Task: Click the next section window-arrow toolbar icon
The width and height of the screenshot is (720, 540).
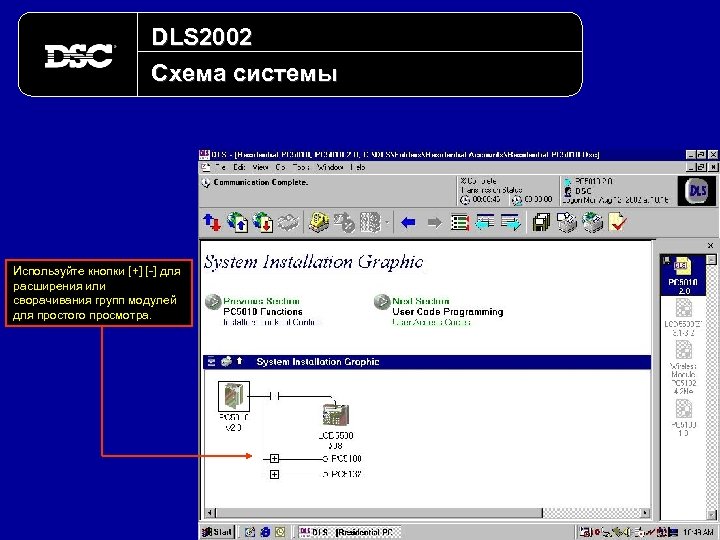Action: (x=511, y=222)
